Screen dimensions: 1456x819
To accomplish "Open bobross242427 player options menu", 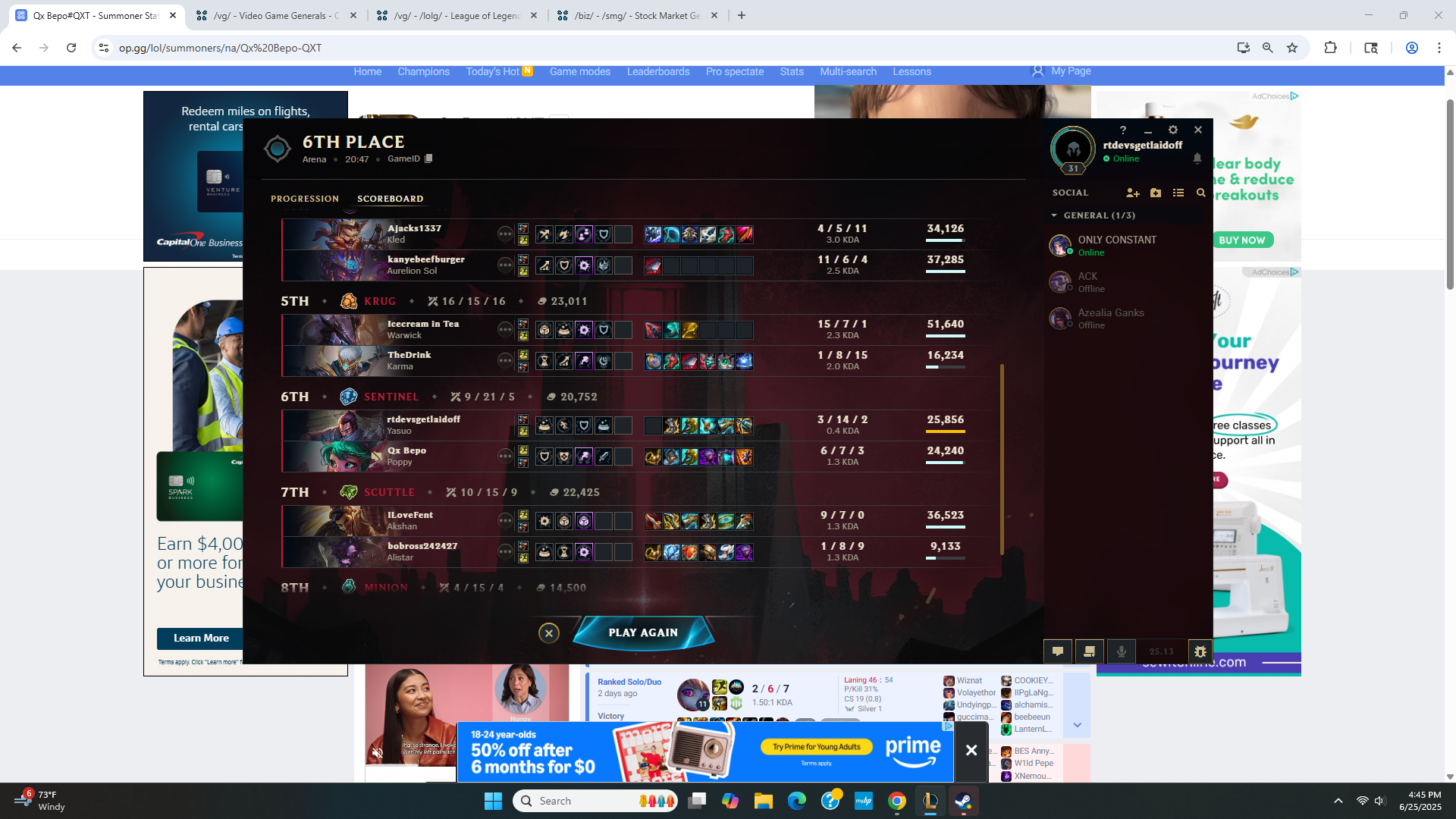I will [x=505, y=551].
